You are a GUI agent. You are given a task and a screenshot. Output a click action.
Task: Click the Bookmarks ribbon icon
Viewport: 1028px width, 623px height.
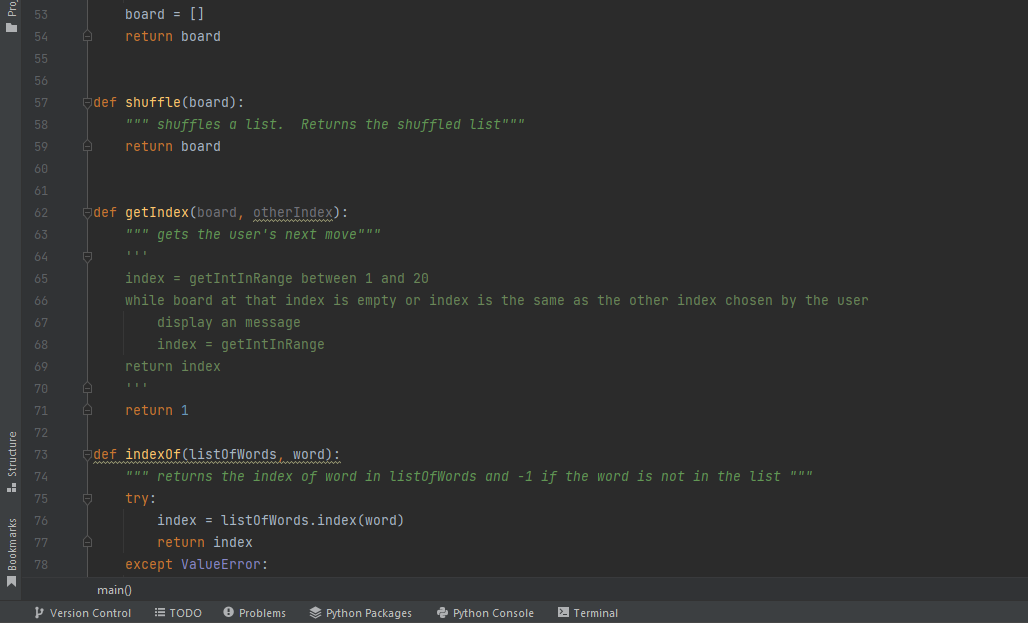[x=11, y=582]
